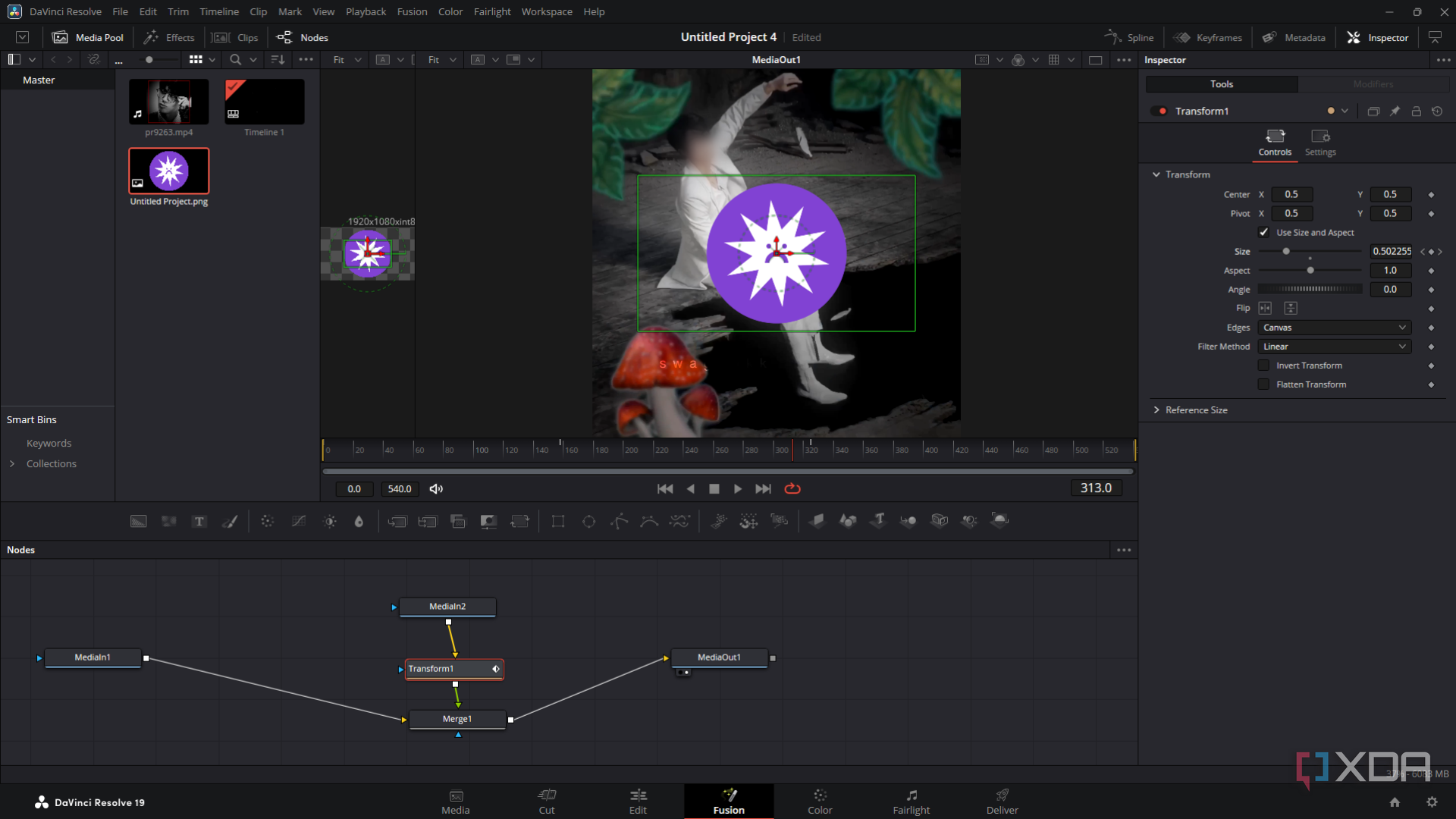
Task: Switch to the Modifiers tab
Action: pyautogui.click(x=1373, y=84)
